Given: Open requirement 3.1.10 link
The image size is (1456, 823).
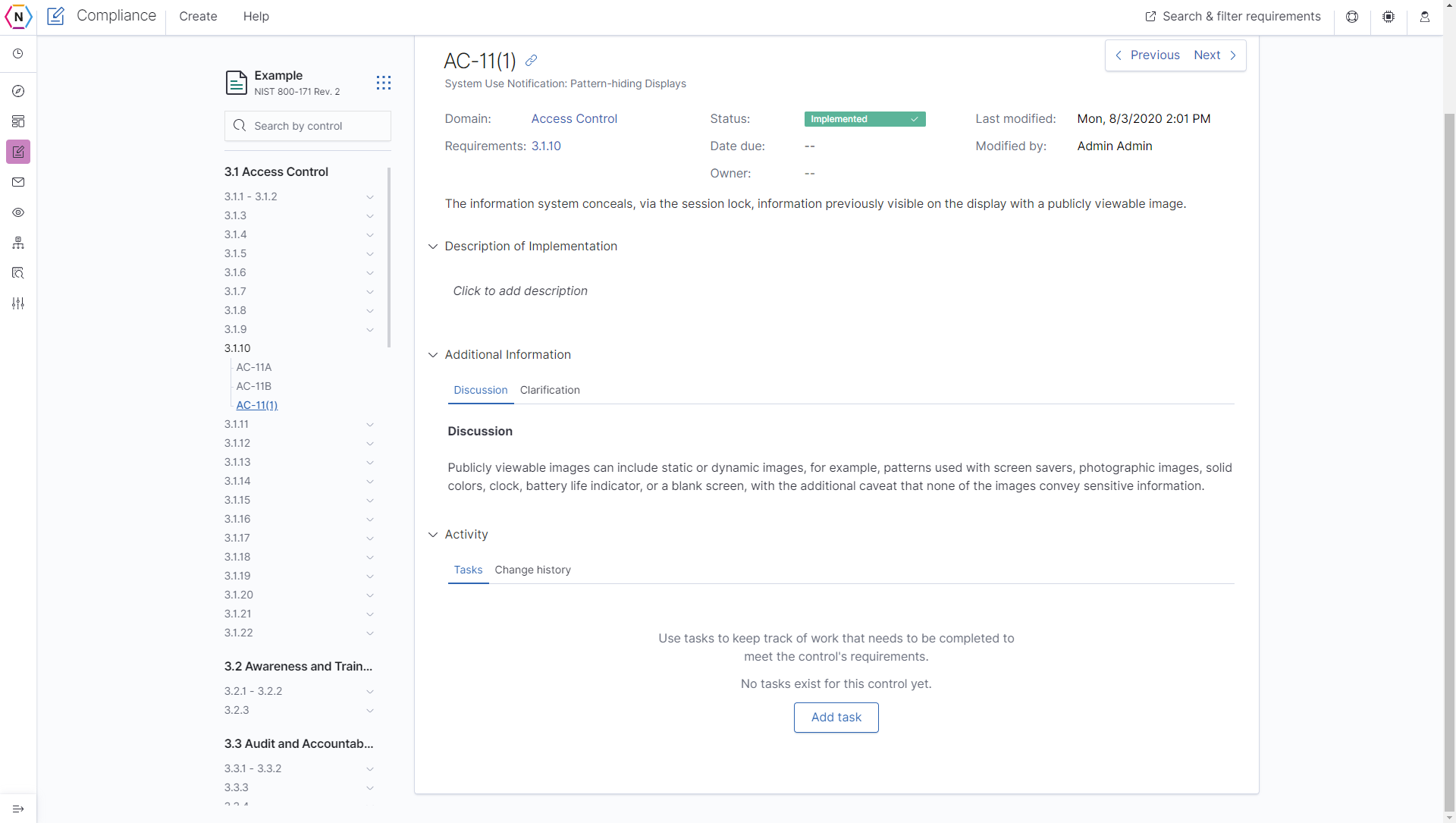Looking at the screenshot, I should click(x=546, y=146).
